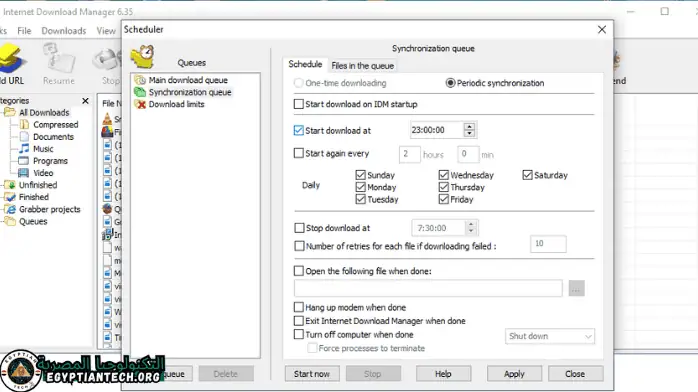Click the Stop toolbar icon in IDM
The image size is (698, 392).
(x=108, y=60)
